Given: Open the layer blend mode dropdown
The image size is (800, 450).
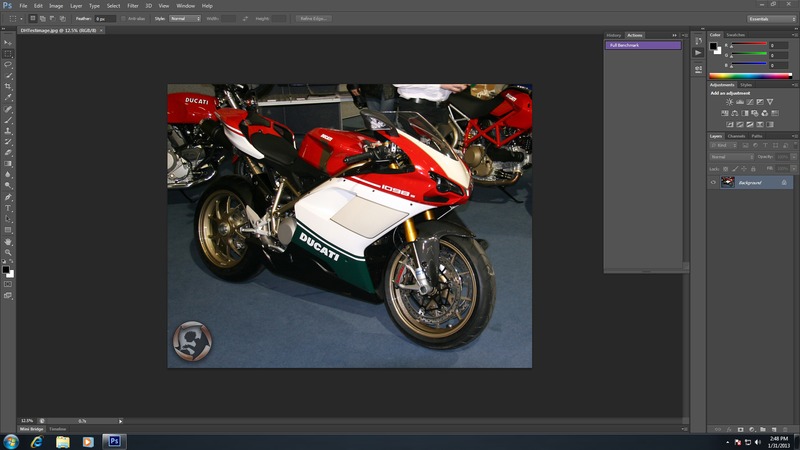Looking at the screenshot, I should click(731, 157).
